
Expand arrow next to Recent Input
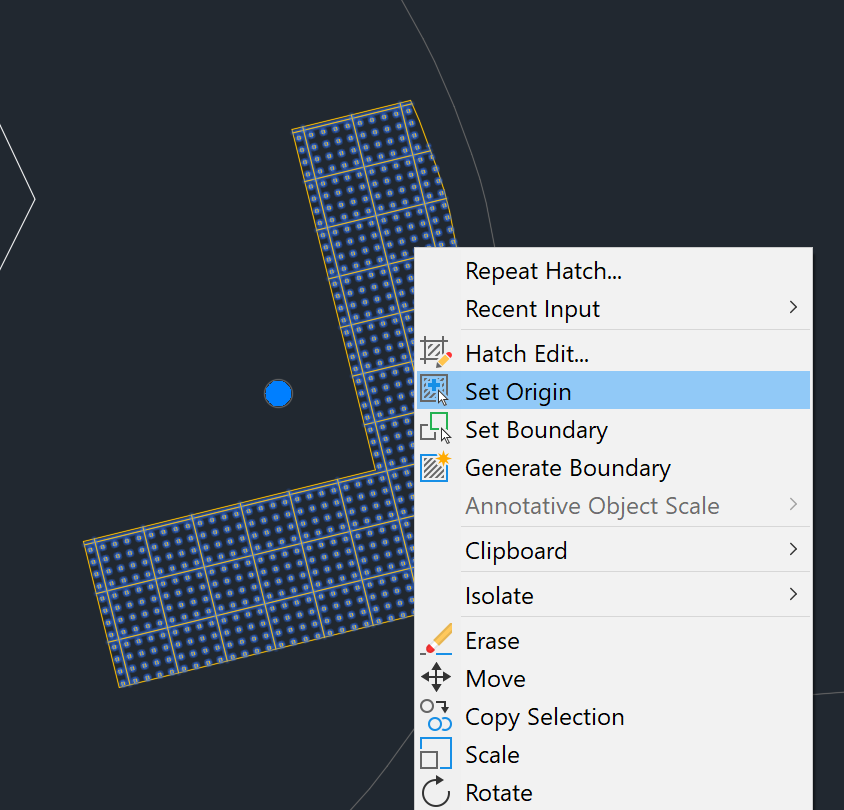pos(793,307)
